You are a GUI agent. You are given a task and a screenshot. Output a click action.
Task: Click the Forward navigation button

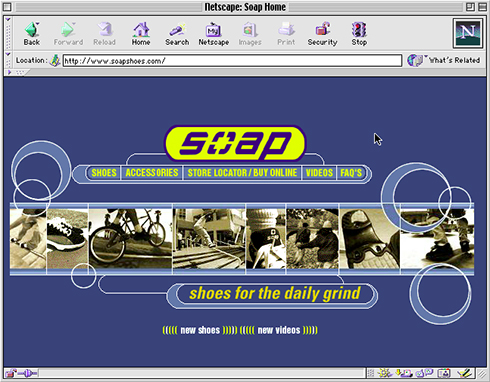(x=68, y=34)
